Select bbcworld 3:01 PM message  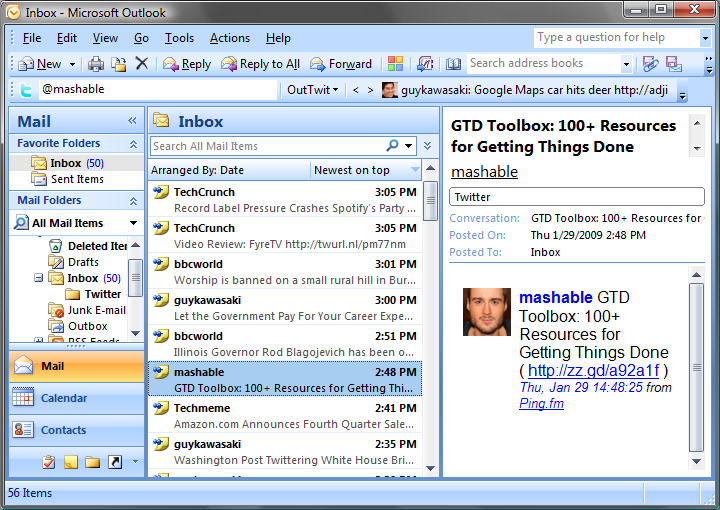pyautogui.click(x=285, y=272)
